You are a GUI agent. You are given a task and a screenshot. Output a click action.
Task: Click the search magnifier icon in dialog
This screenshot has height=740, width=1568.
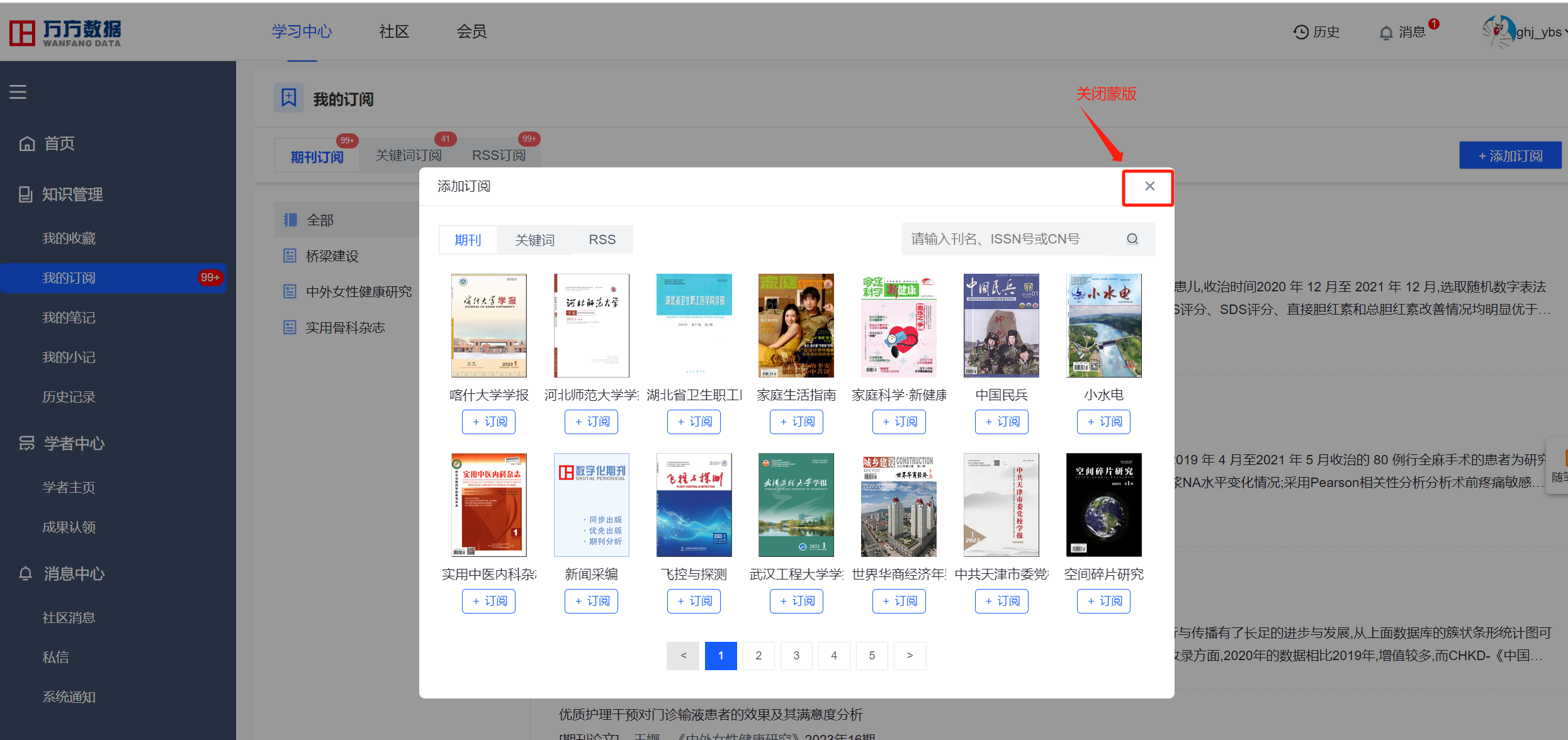pos(1132,239)
